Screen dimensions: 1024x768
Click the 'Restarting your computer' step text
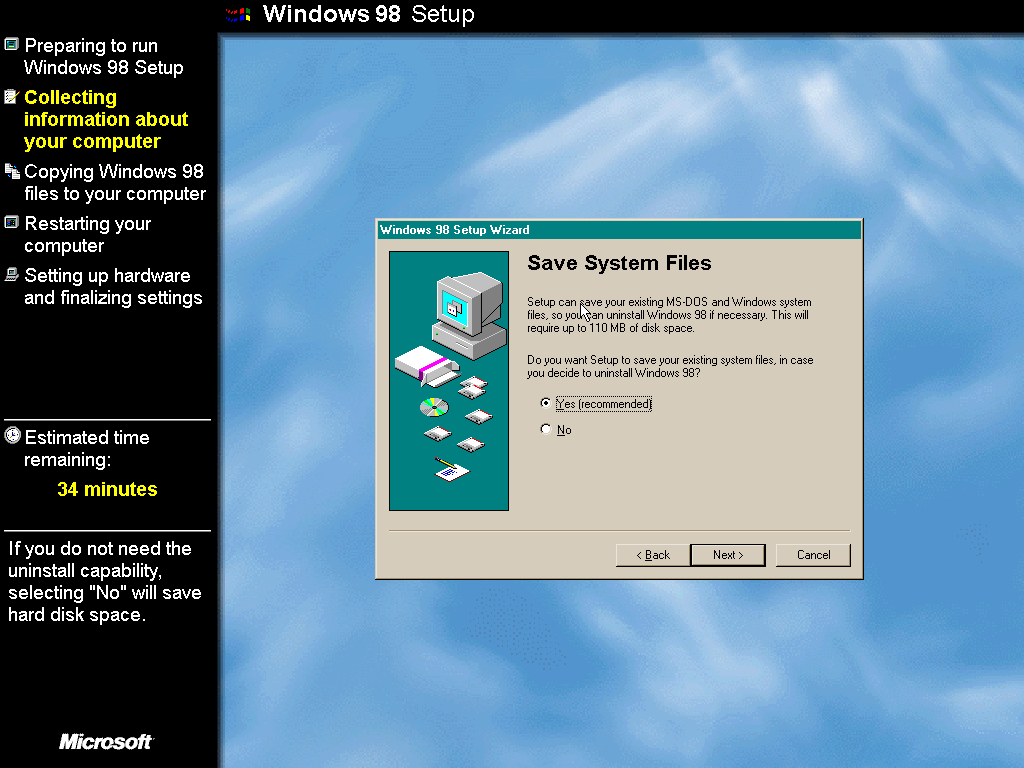pos(88,234)
